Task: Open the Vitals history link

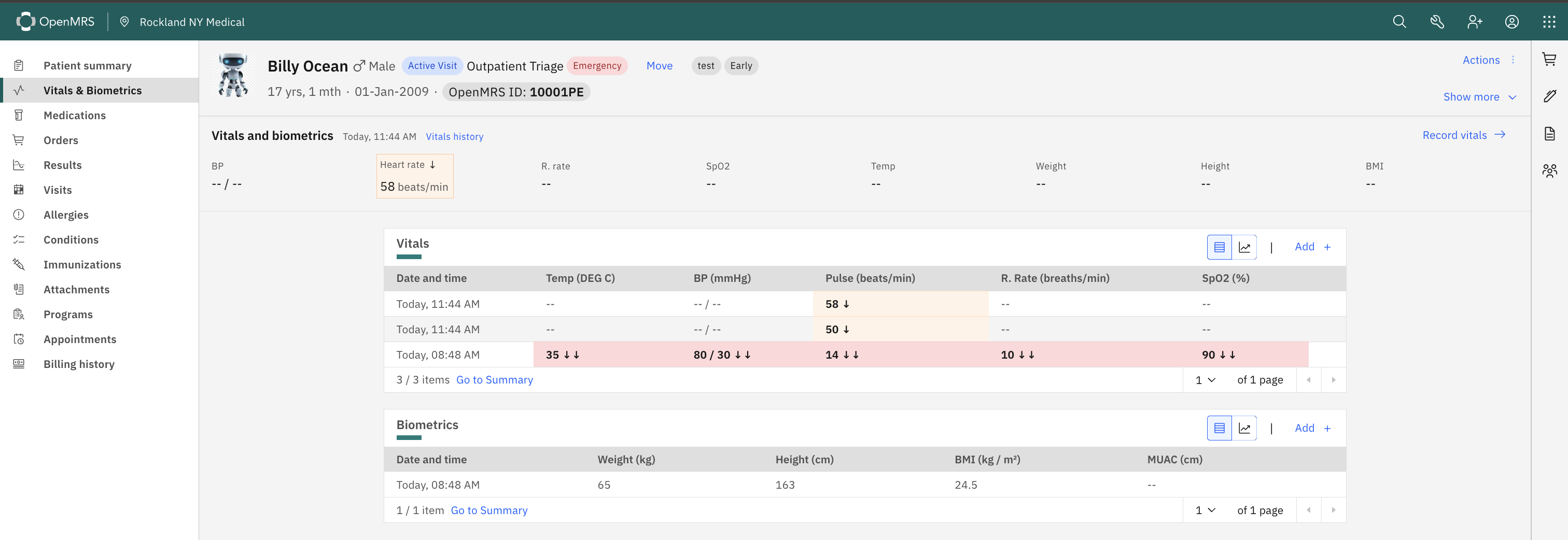Action: coord(454,137)
